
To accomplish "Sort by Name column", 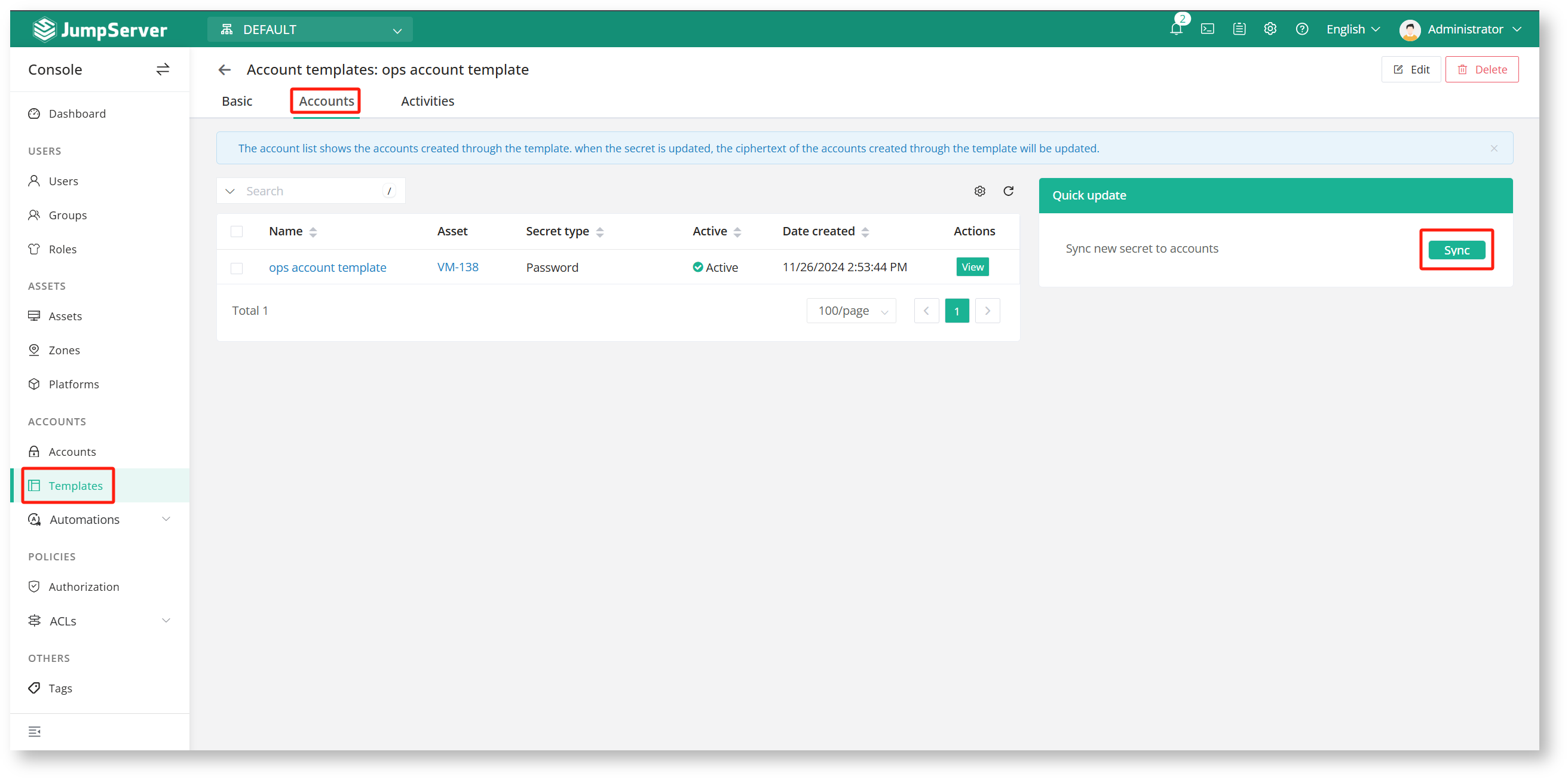I will point(313,232).
